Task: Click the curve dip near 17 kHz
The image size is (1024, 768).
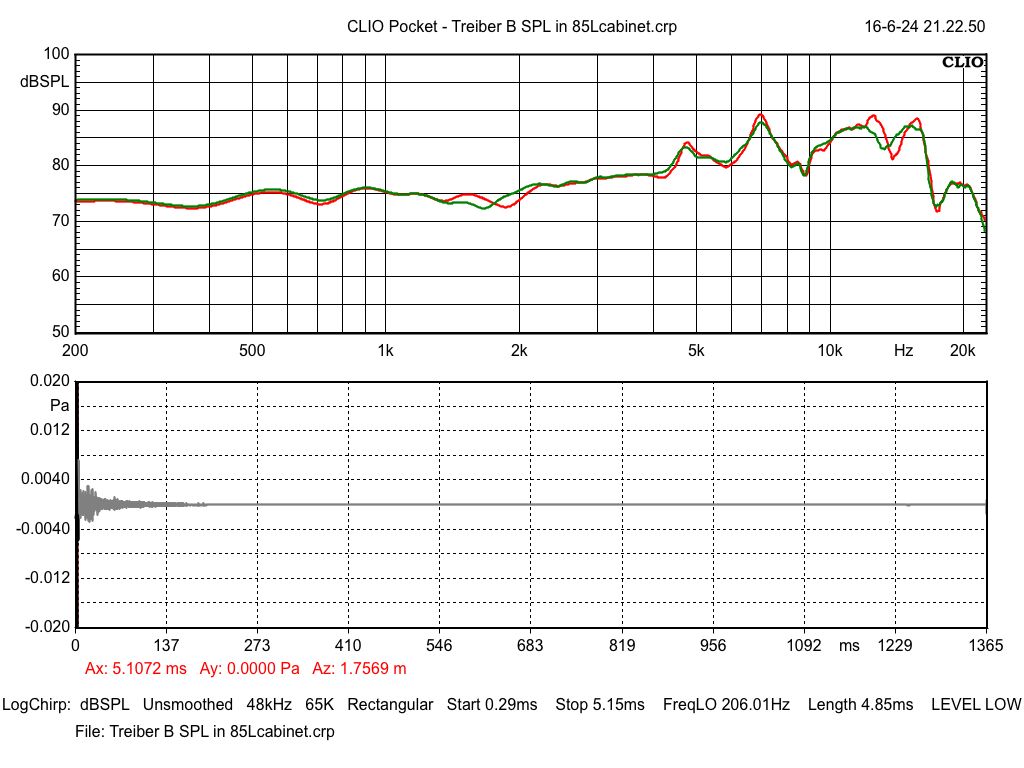Action: coord(936,207)
